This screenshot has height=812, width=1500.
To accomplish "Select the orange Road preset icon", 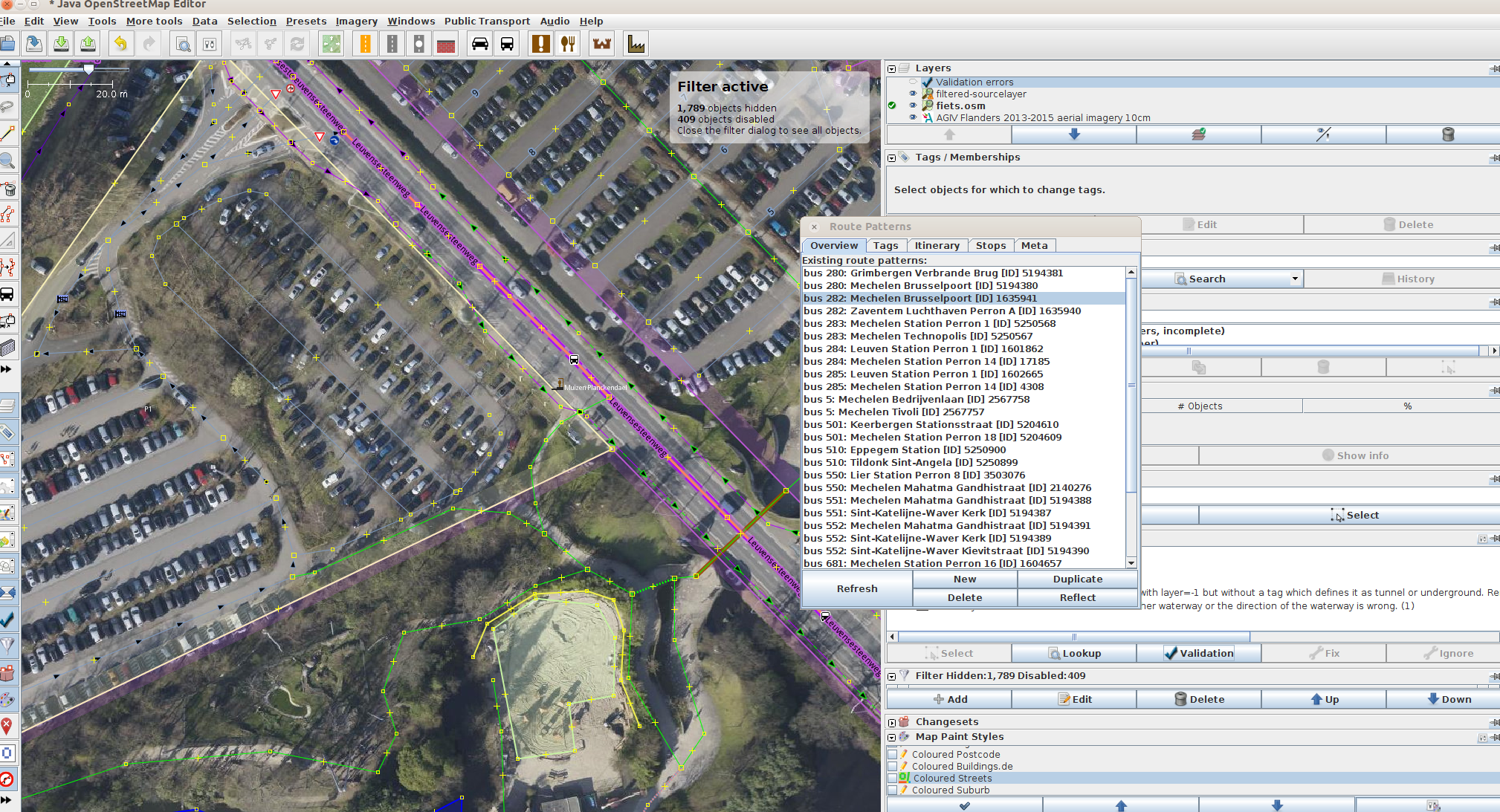I will [x=365, y=44].
